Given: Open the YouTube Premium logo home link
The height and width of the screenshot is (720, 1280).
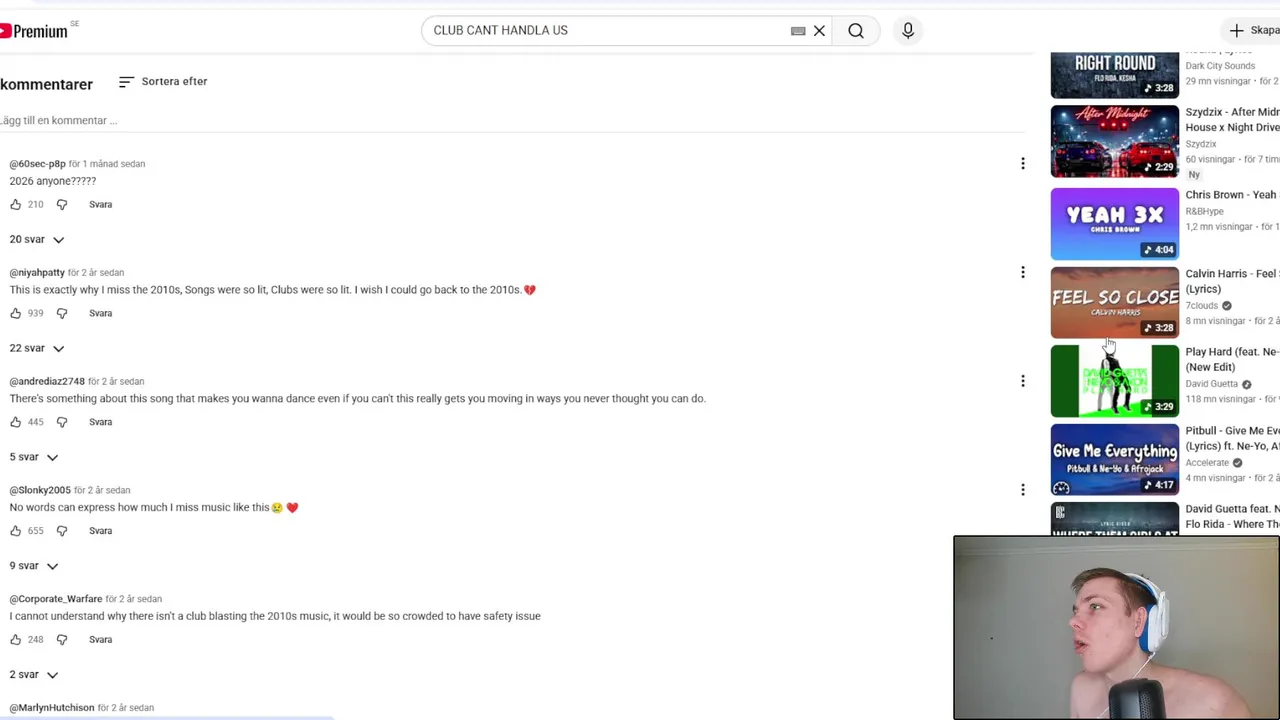Looking at the screenshot, I should [34, 31].
